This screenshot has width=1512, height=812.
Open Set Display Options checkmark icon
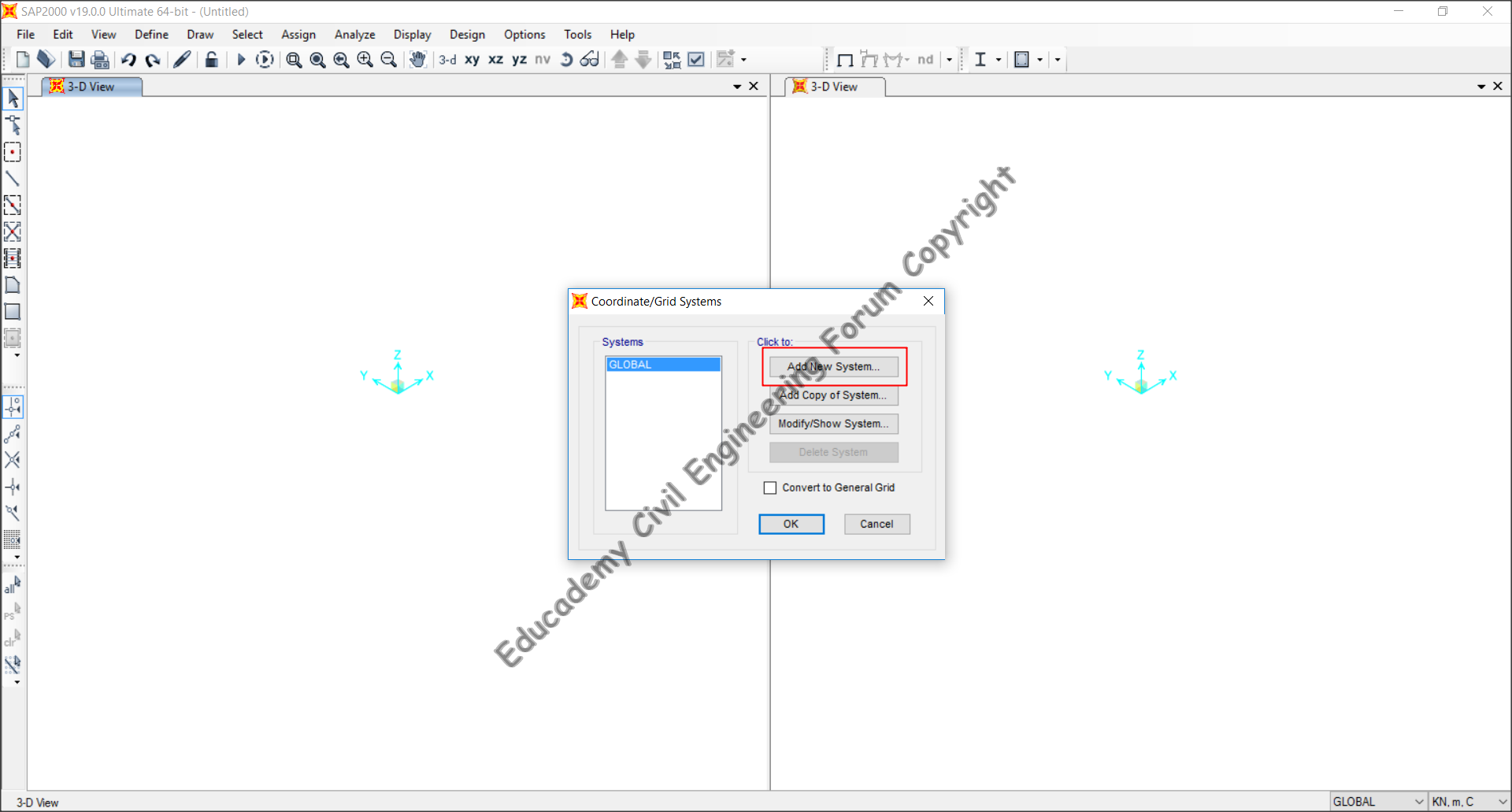(696, 59)
